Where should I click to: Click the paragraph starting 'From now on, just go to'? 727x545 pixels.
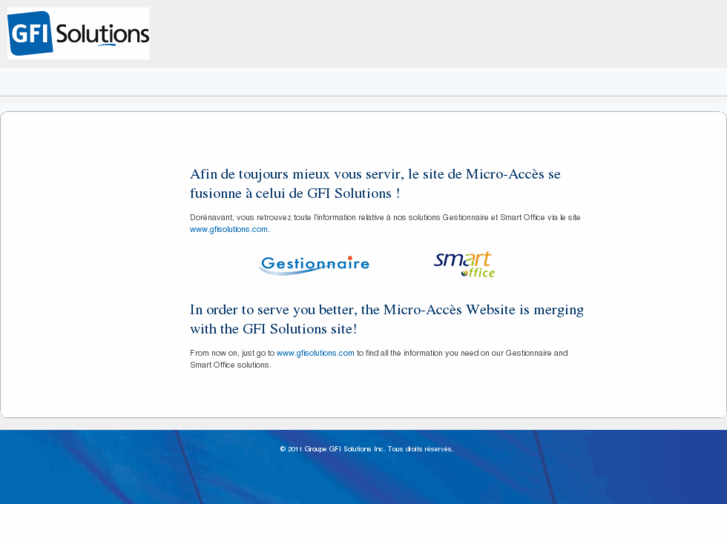[379, 359]
